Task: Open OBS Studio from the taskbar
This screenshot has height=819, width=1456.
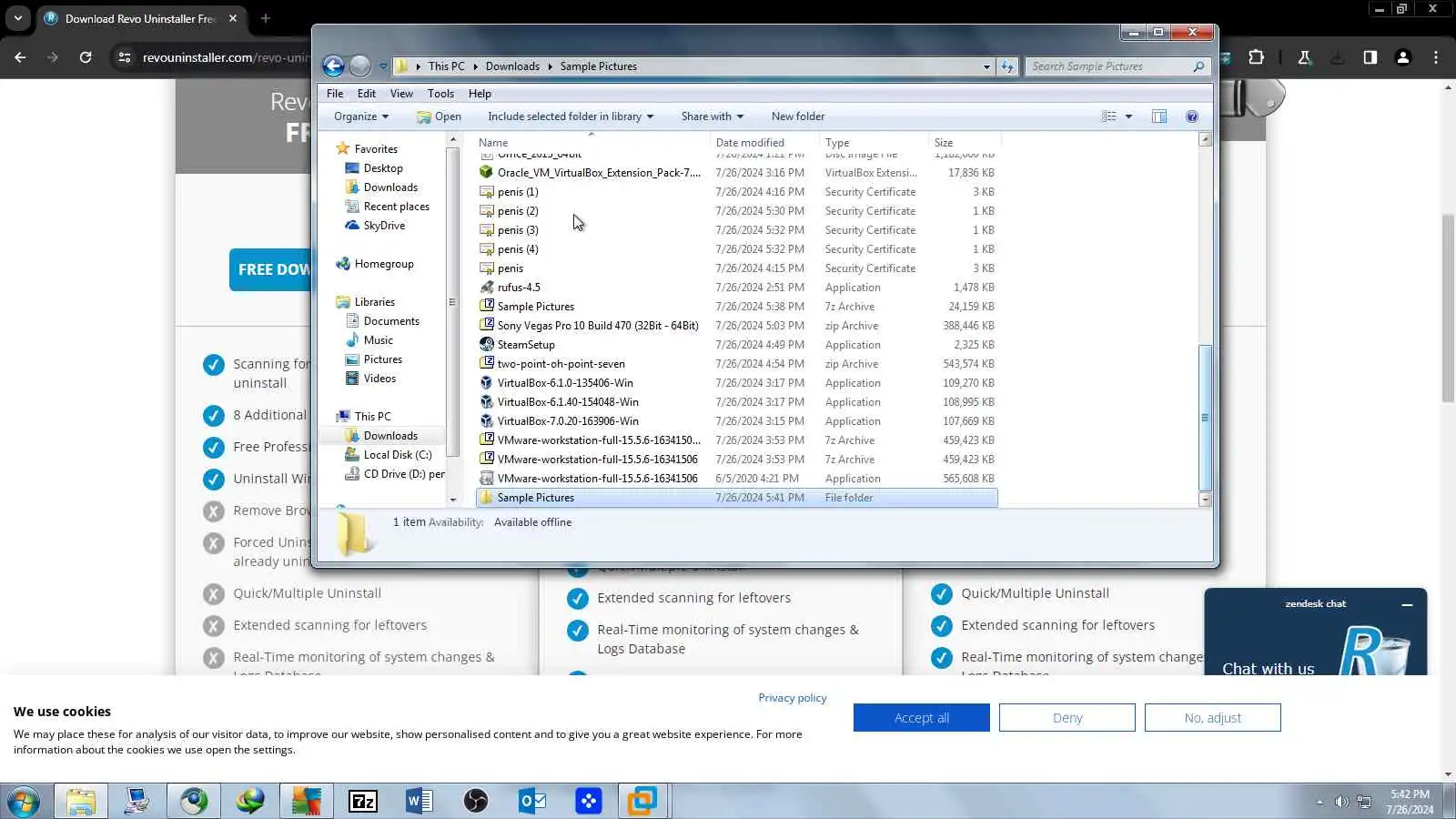Action: click(x=476, y=801)
